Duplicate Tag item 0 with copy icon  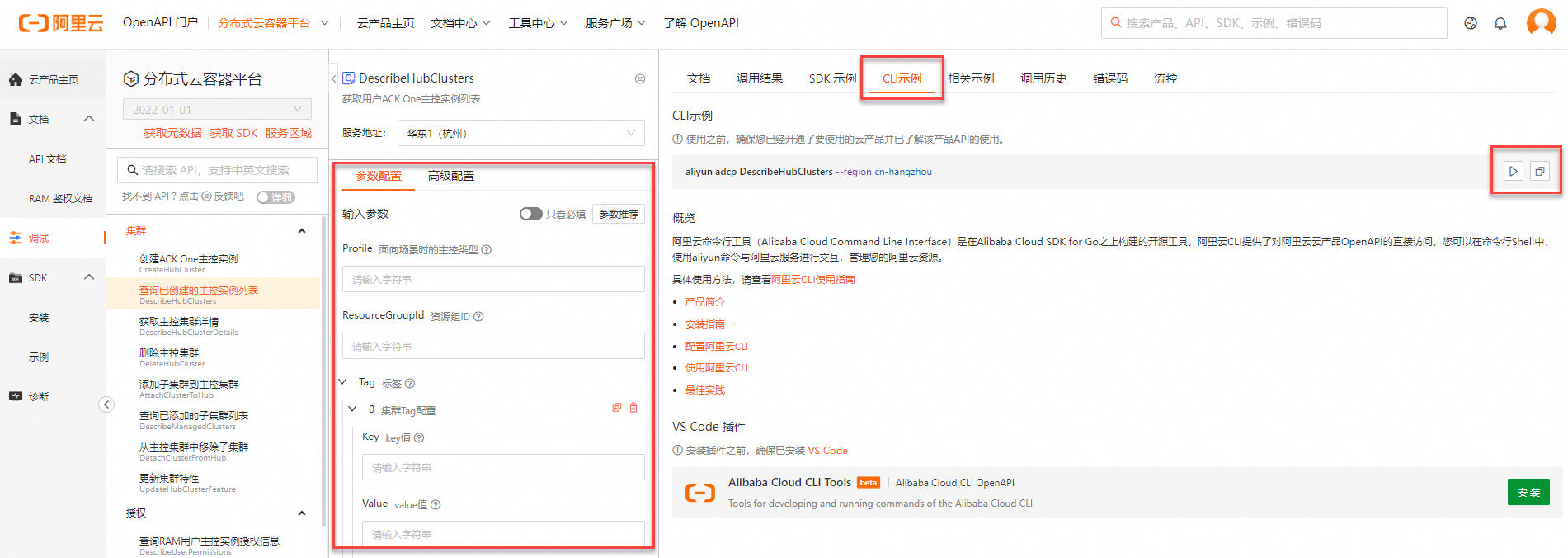616,408
